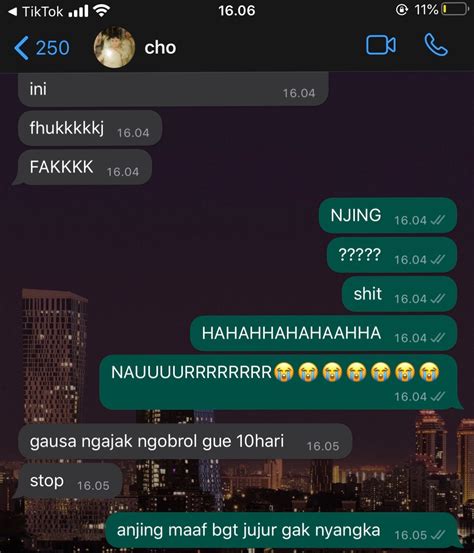Tap the Wi-Fi icon in status bar
474x553 pixels.
102,11
